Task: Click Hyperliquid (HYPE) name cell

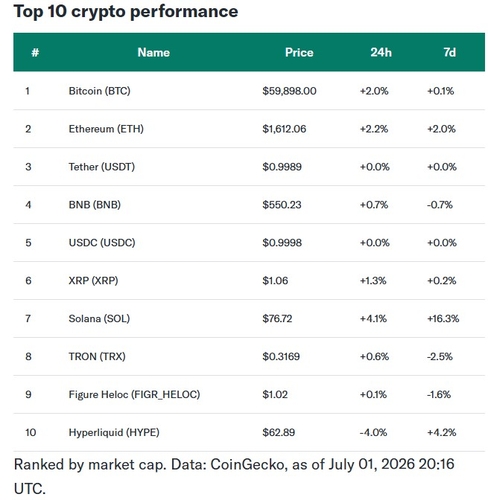Action: (x=114, y=432)
